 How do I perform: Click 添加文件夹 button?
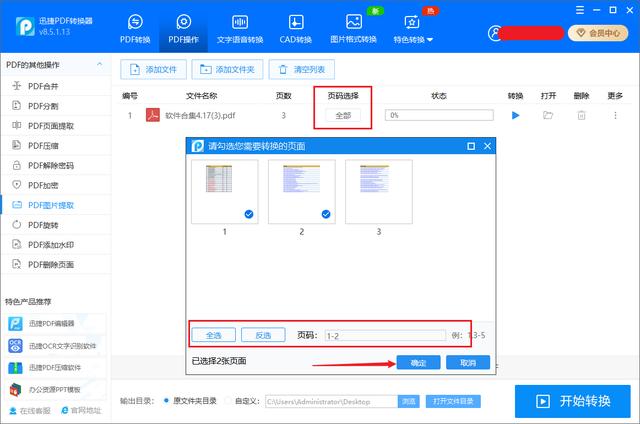tap(227, 69)
